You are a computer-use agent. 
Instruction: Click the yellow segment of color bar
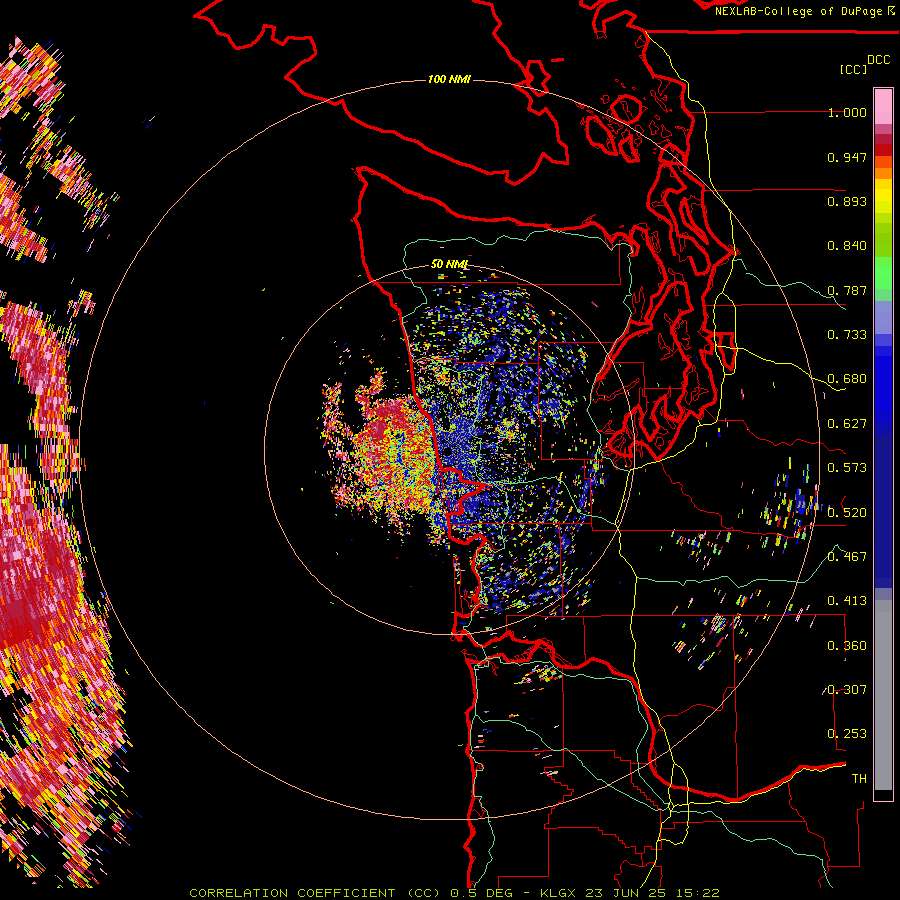883,196
